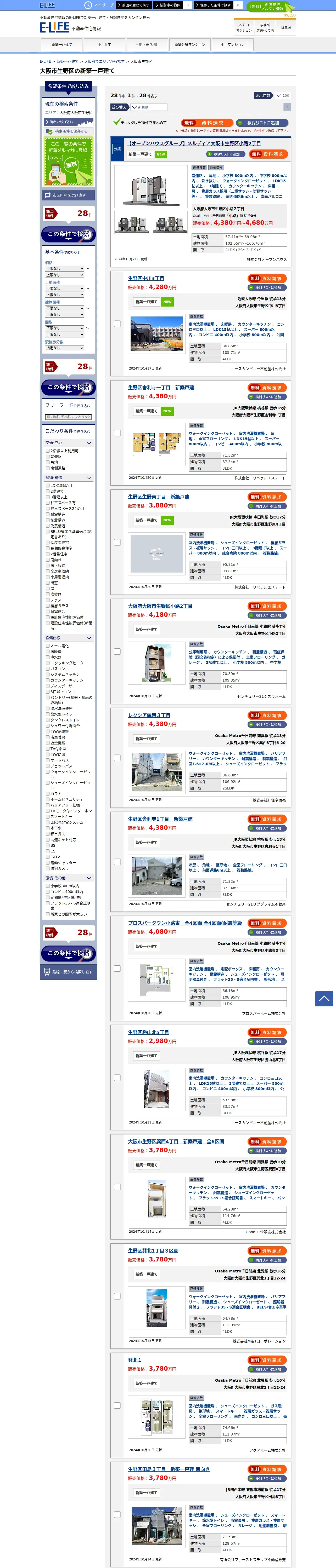Image resolution: width=336 pixels, height=1568 pixels.
Task: Click the メルマガ登録 phone illustration banner
Action: [68, 161]
